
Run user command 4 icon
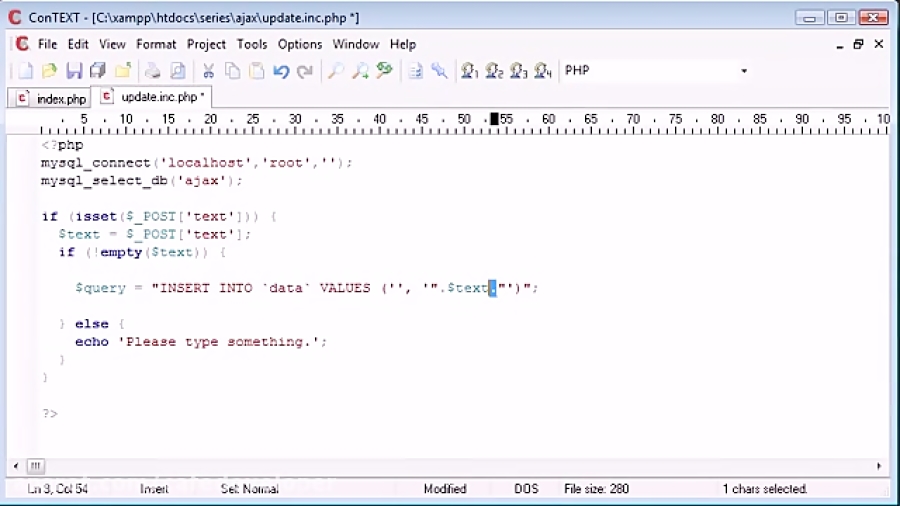pyautogui.click(x=543, y=71)
